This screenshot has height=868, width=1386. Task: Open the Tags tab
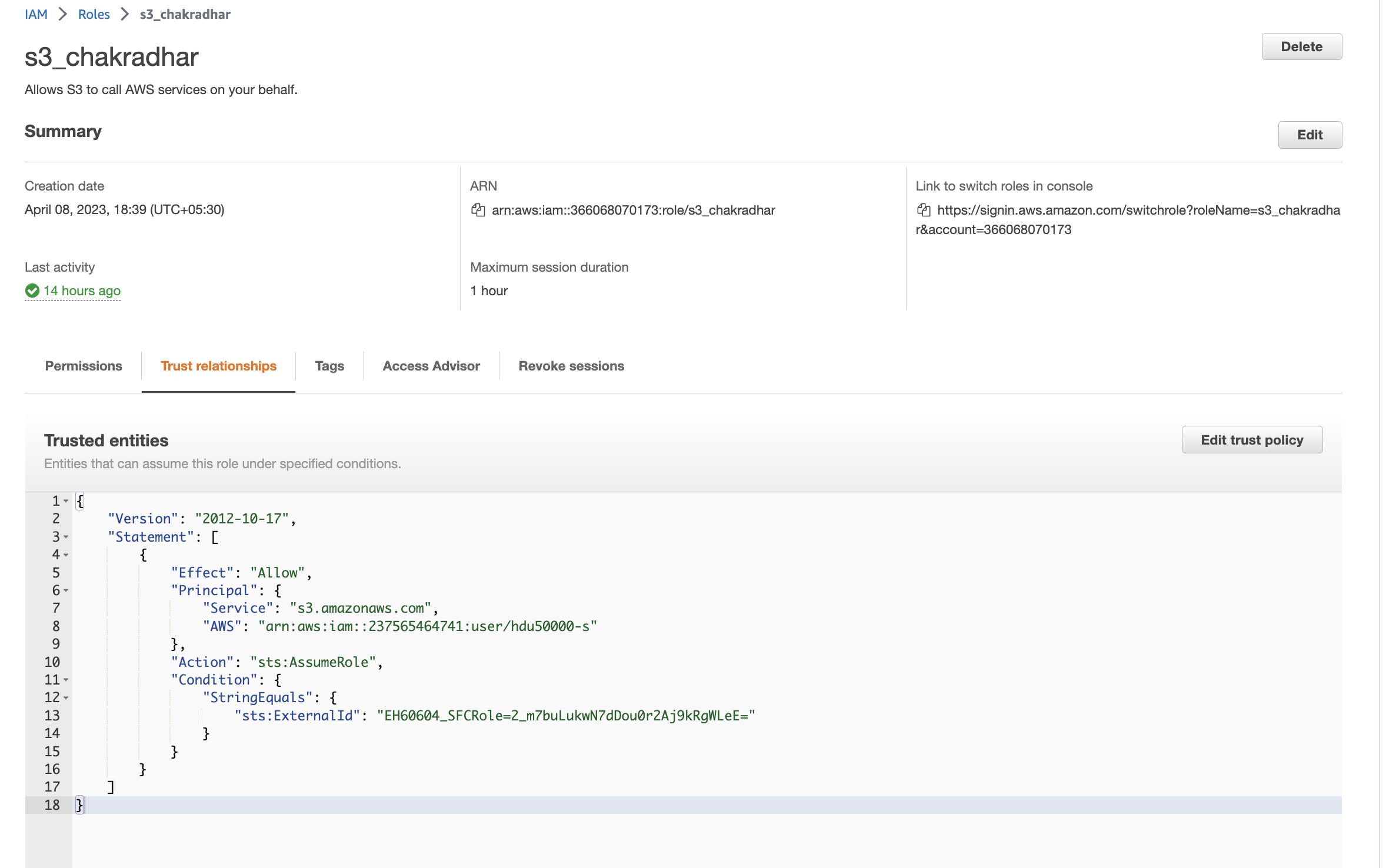(329, 365)
